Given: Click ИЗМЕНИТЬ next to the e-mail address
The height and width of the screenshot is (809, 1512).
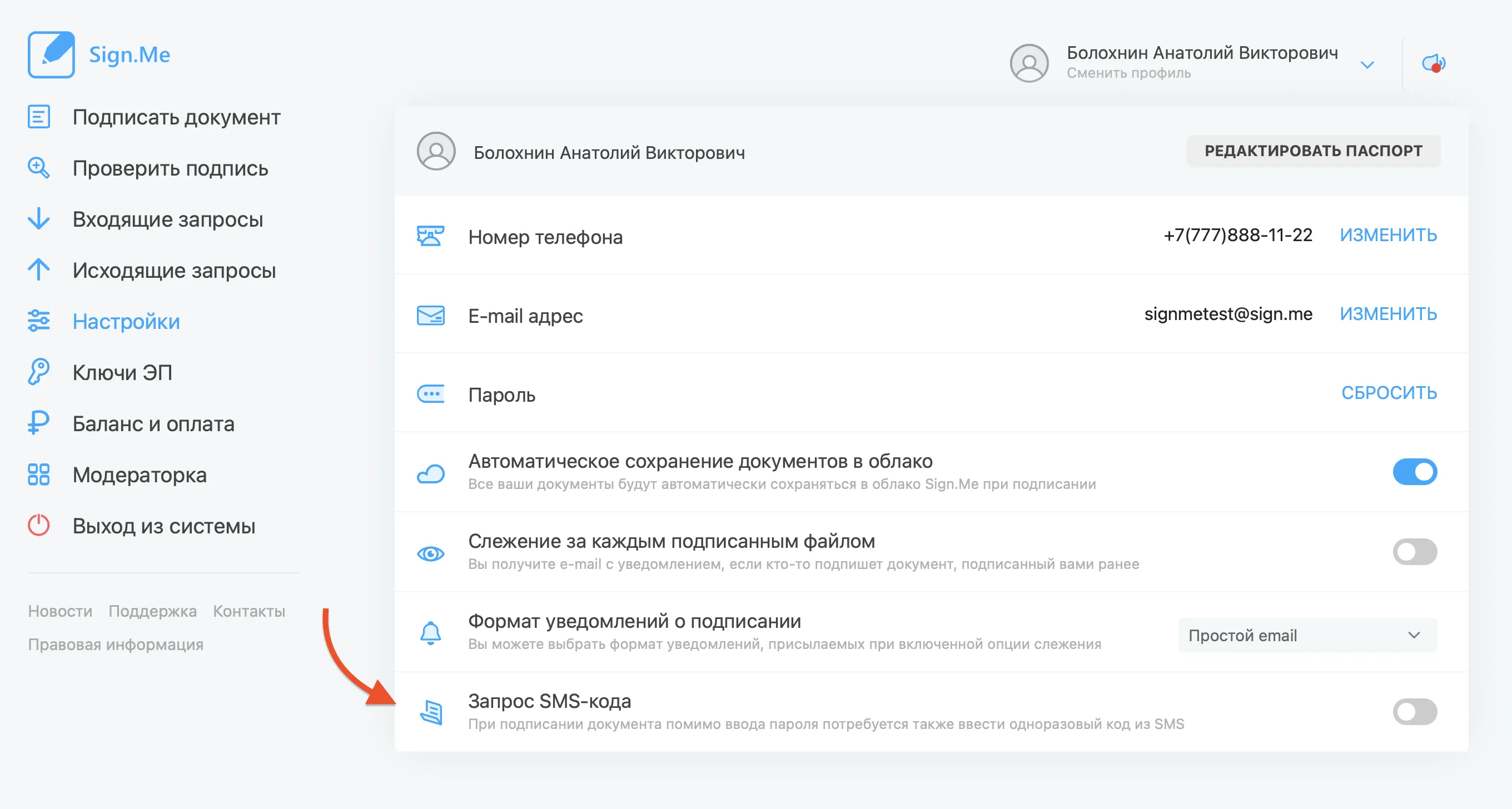Looking at the screenshot, I should (1388, 314).
